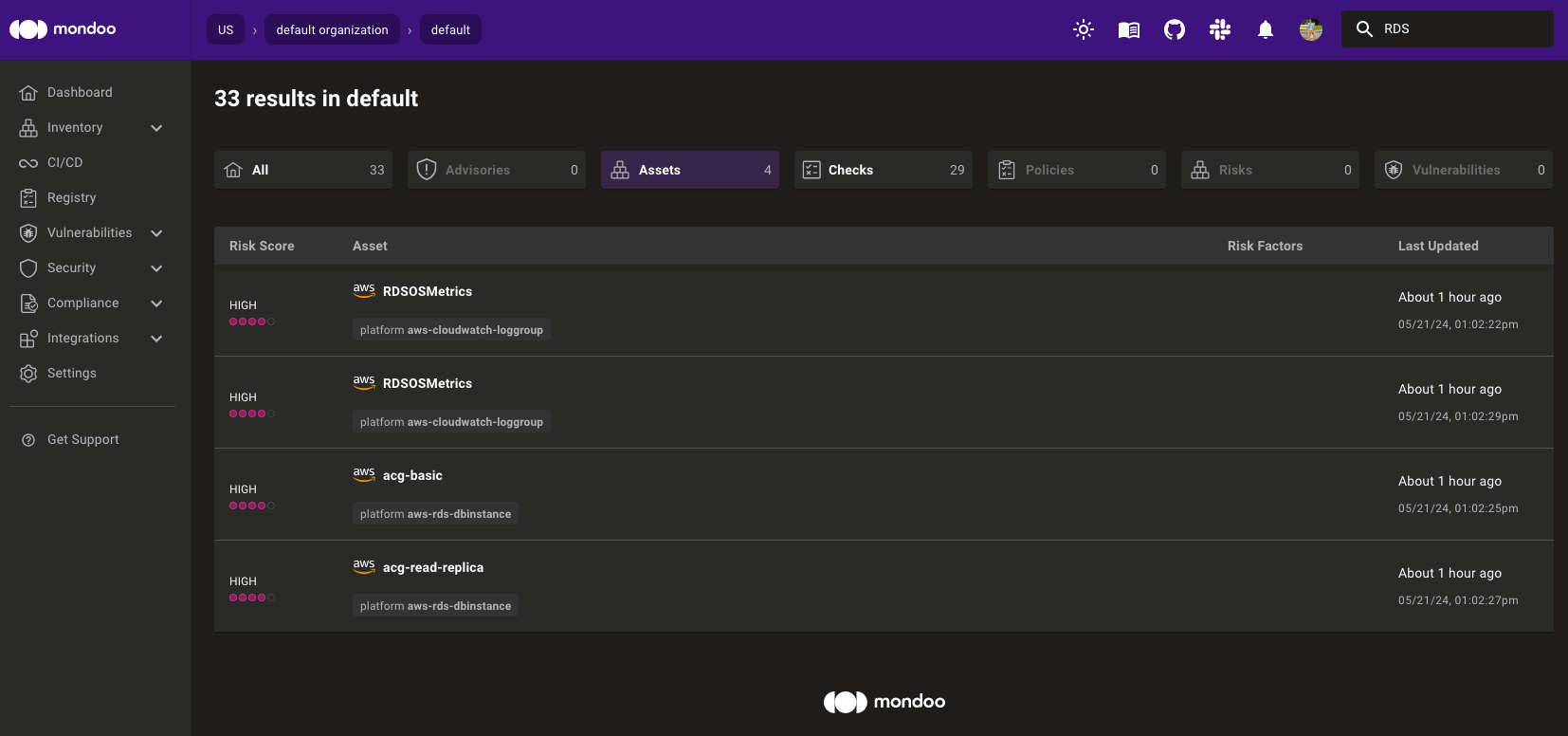Image resolution: width=1568 pixels, height=736 pixels.
Task: Click the Settings gear icon
Action: click(x=28, y=374)
